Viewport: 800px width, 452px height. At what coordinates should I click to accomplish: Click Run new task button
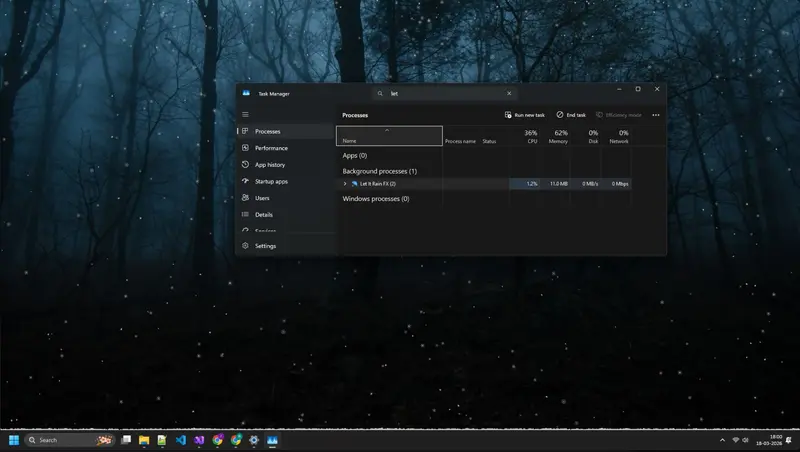pyautogui.click(x=525, y=115)
